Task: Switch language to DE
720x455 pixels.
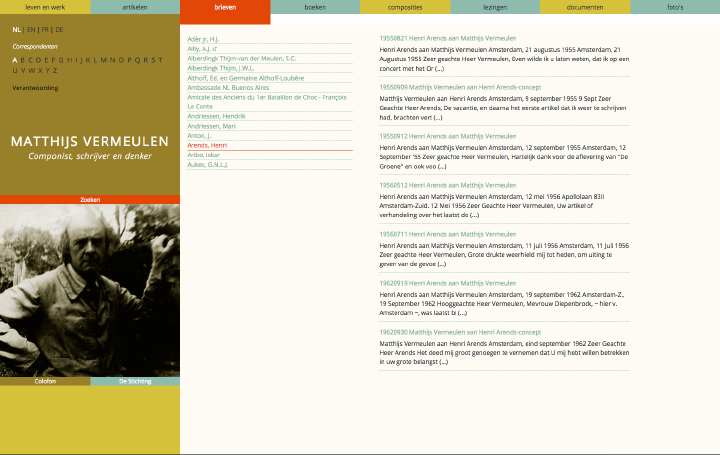Action: coord(59,30)
